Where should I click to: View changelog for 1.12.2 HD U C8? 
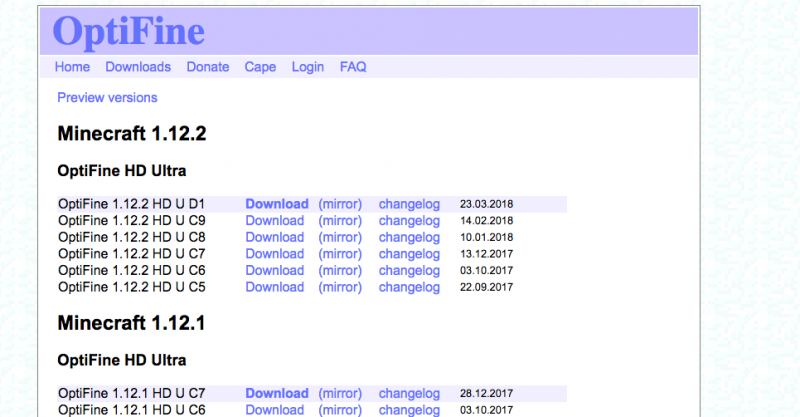click(409, 237)
